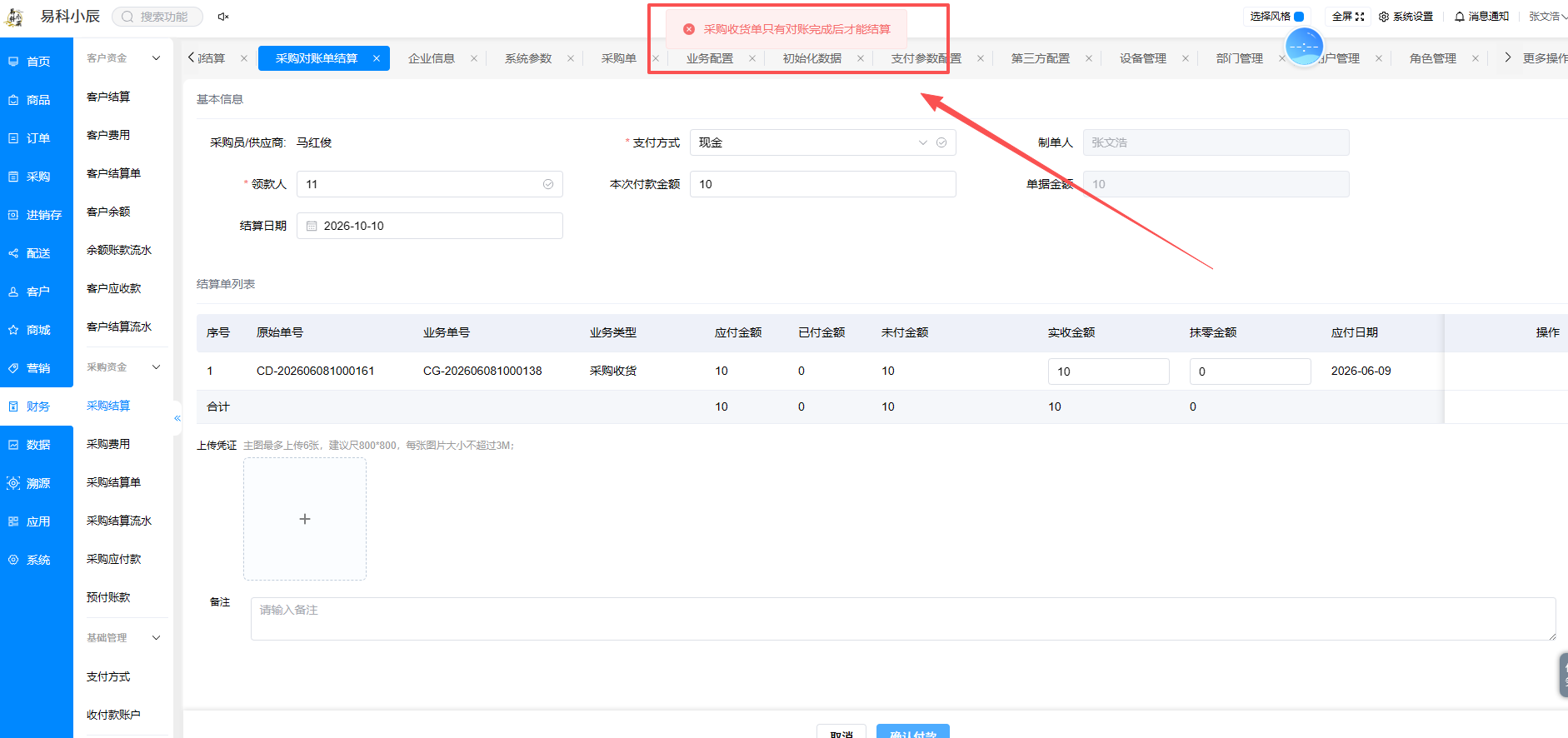Switch to the 系统参数 tab
The height and width of the screenshot is (738, 1568).
coord(528,58)
